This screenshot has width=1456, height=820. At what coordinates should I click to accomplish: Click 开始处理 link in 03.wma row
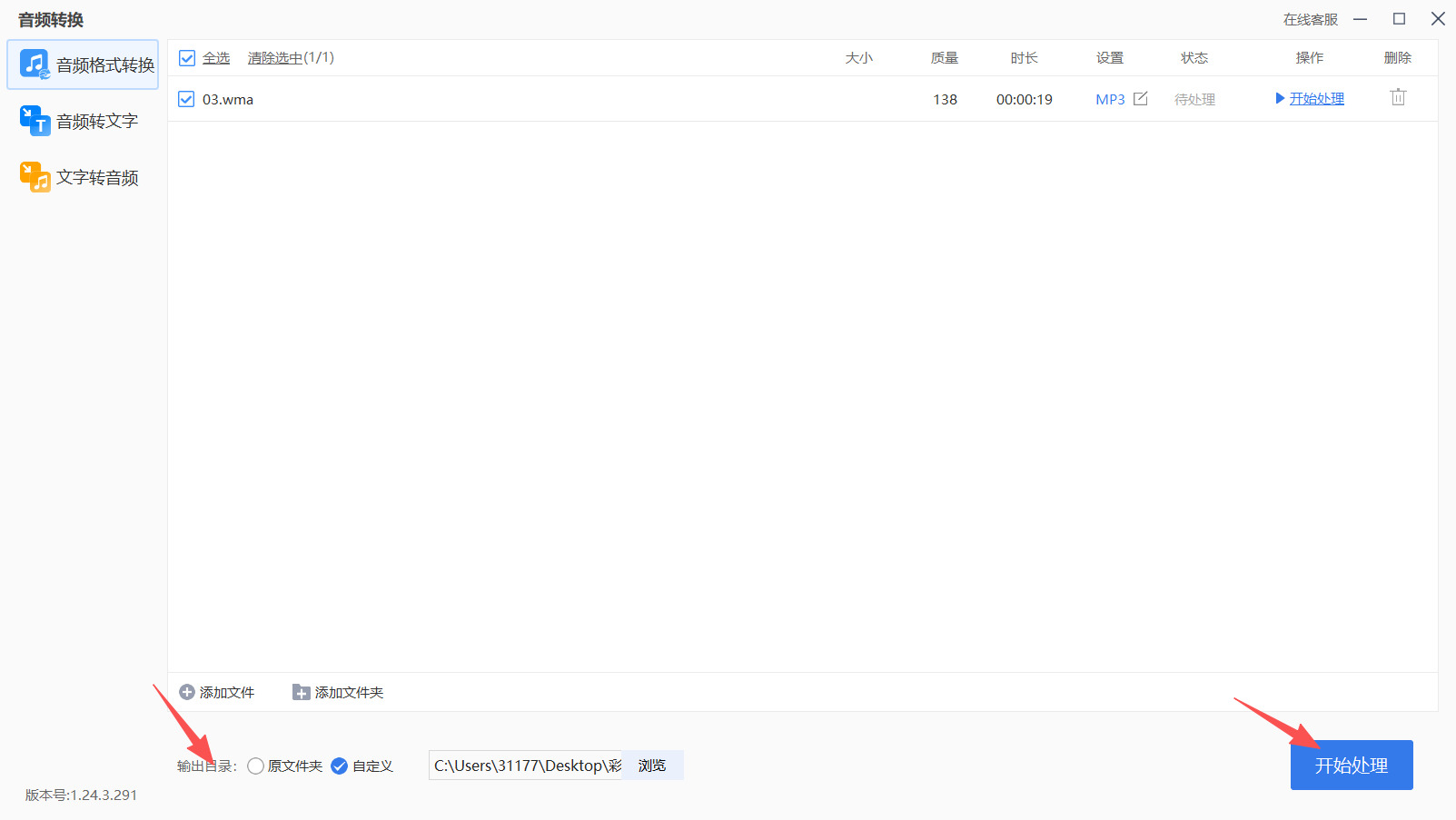1317,98
